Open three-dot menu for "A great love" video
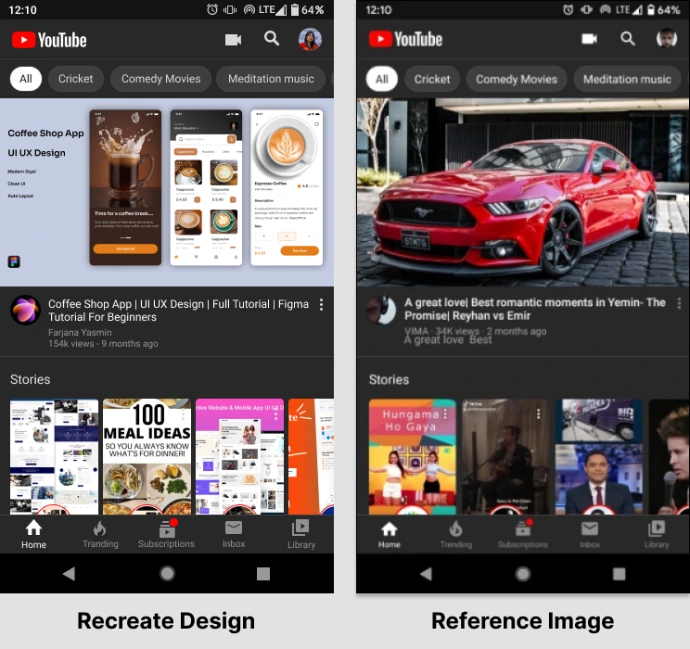This screenshot has width=690, height=649. 678,303
